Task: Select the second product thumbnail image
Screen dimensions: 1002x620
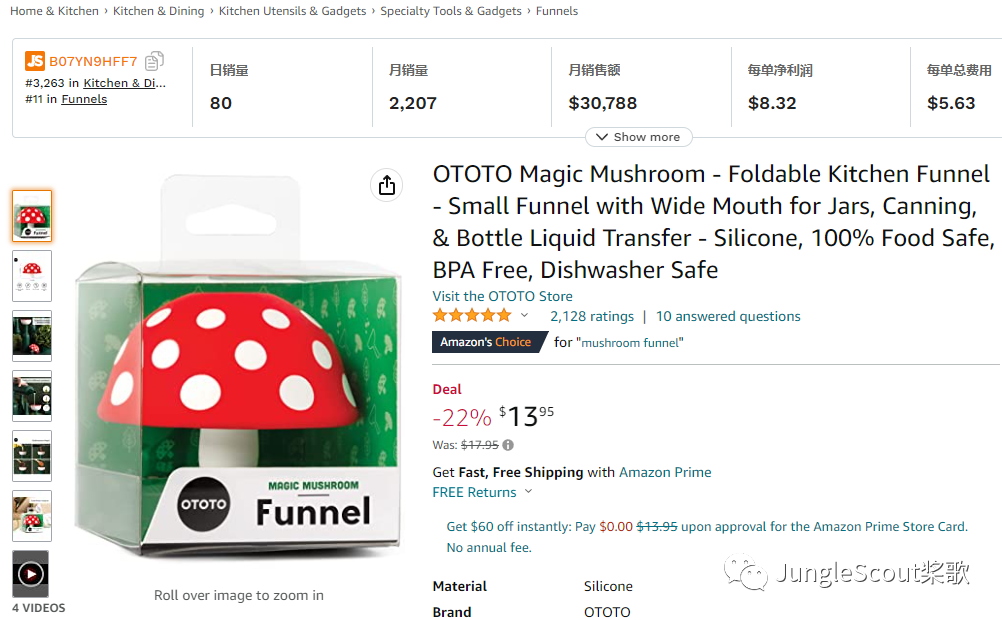Action: click(x=31, y=276)
